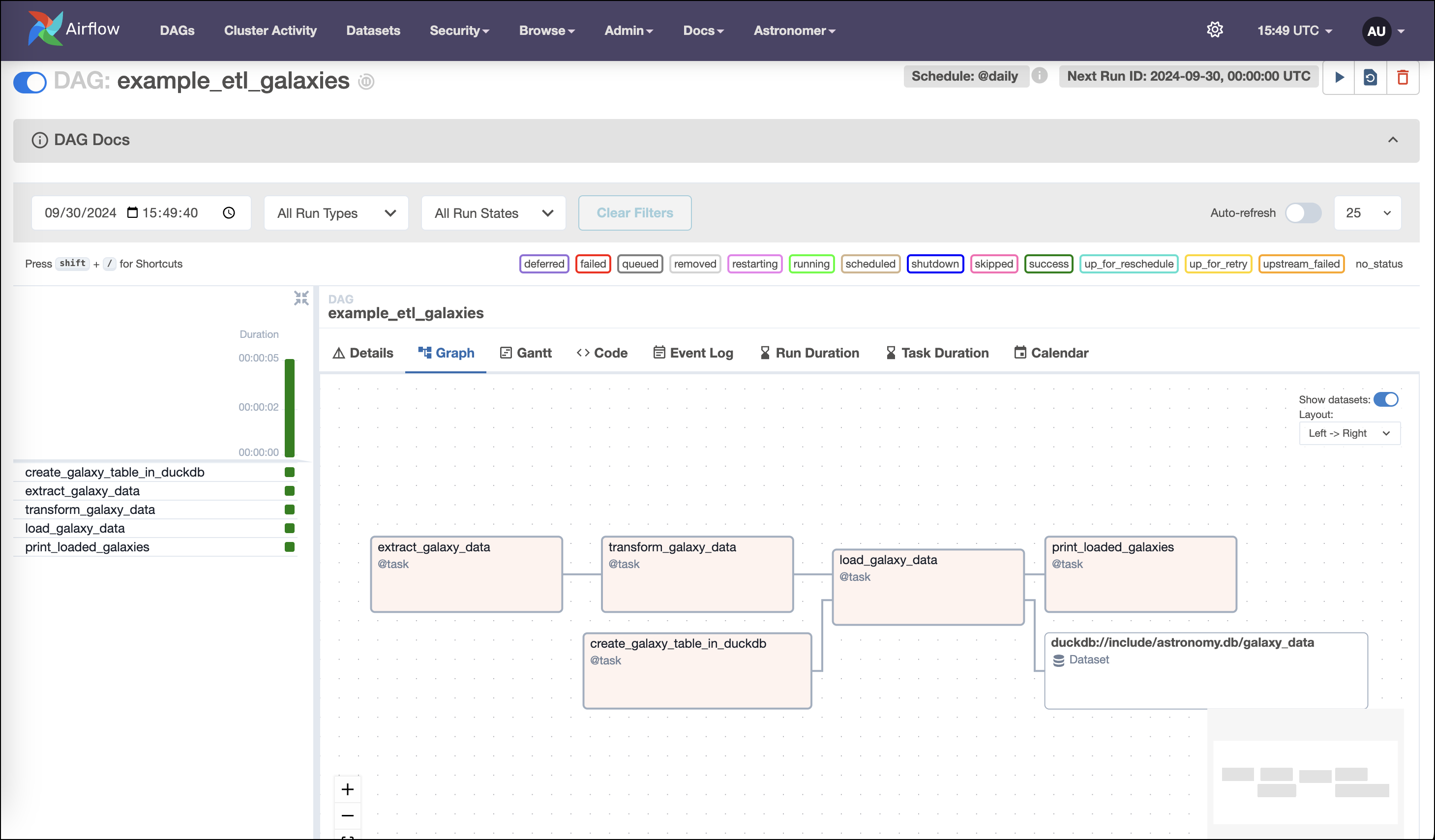Delete the DAG via the trash icon
The height and width of the screenshot is (840, 1435).
click(1403, 77)
